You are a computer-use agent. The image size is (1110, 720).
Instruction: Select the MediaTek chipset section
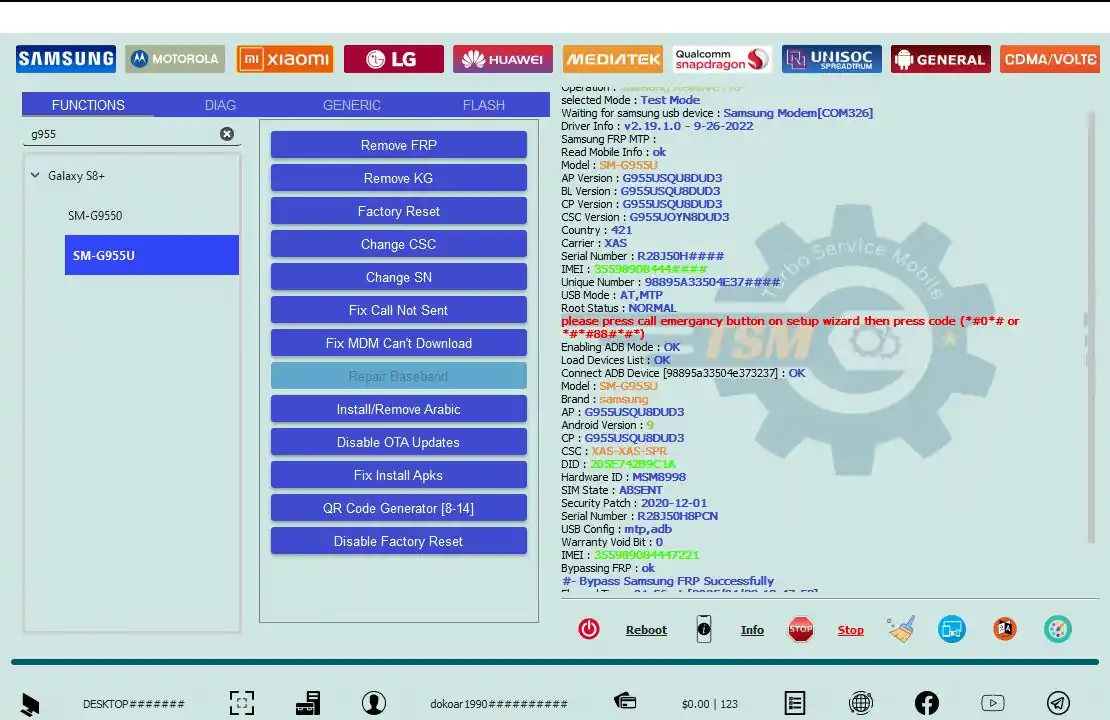[x=612, y=59]
